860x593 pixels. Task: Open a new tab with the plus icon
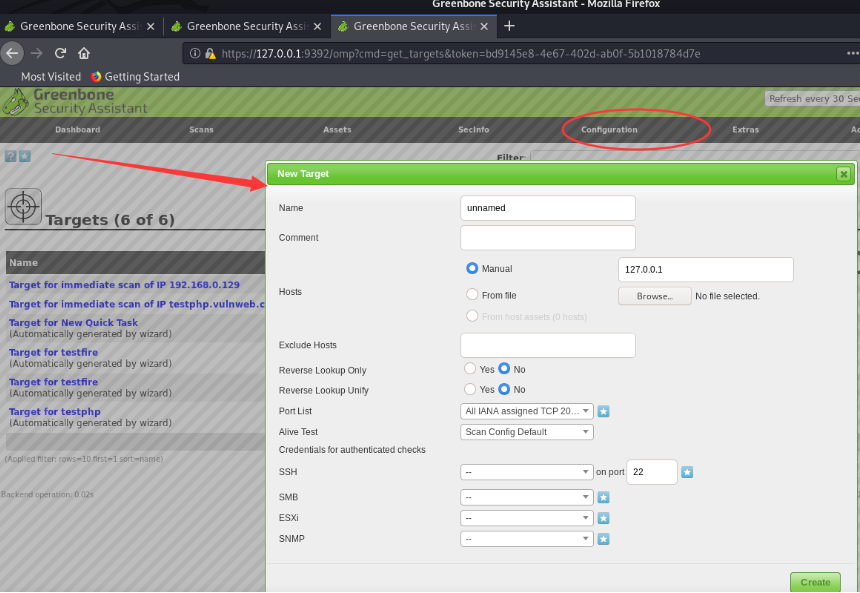click(x=509, y=26)
